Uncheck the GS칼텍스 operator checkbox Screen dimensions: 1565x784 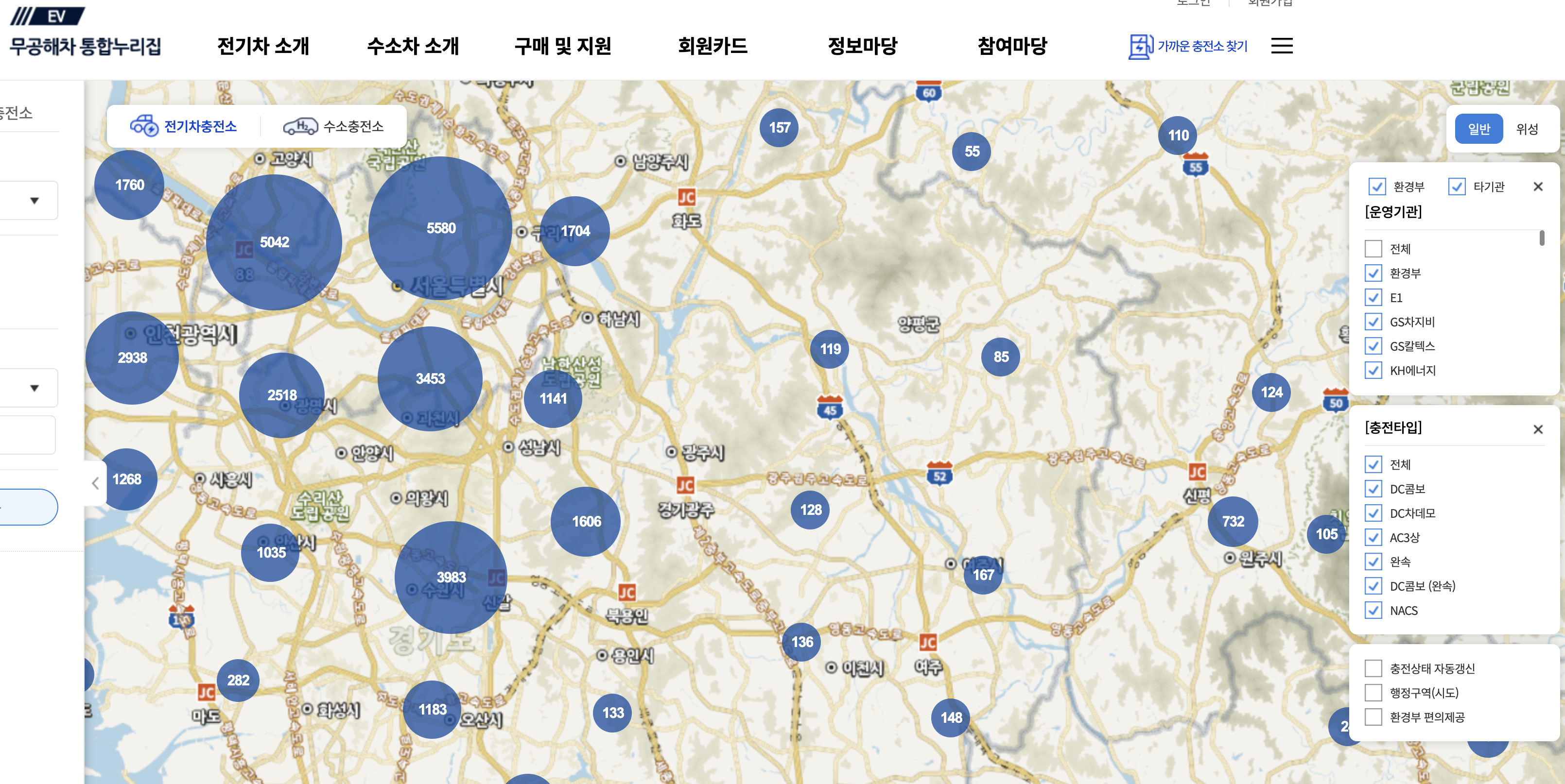click(1373, 346)
